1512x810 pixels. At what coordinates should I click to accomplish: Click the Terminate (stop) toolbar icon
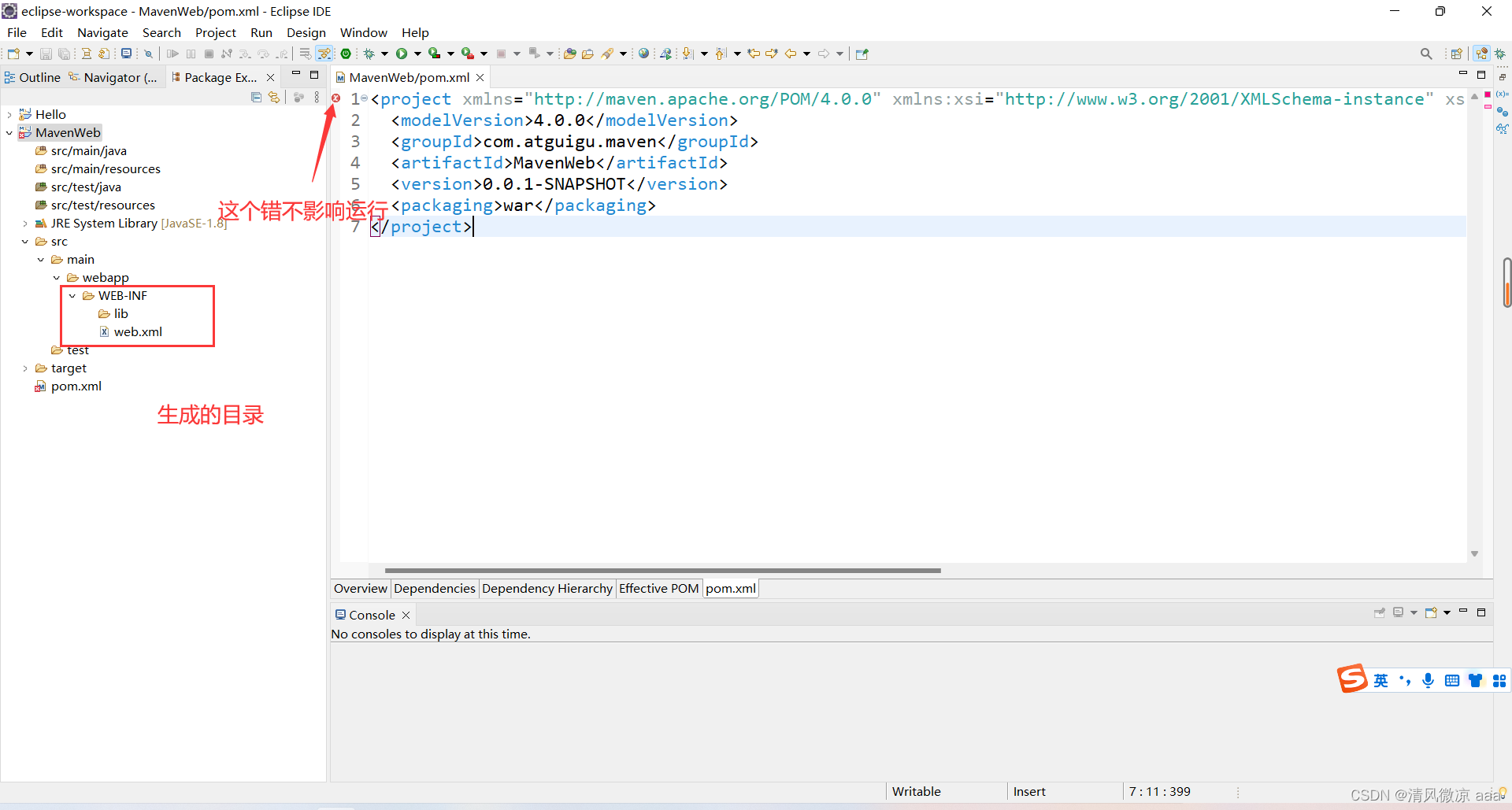(209, 54)
